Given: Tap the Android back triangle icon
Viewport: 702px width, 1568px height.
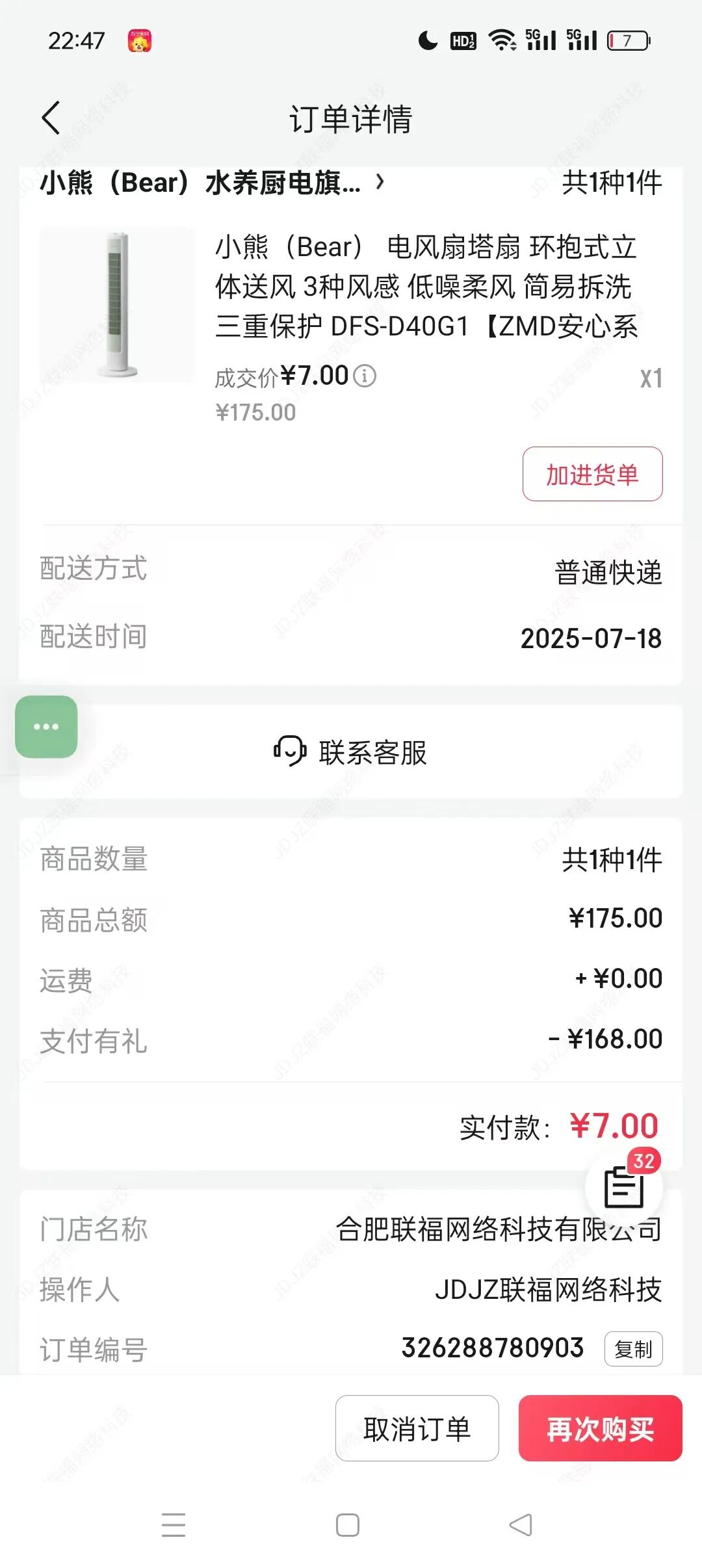Looking at the screenshot, I should pyautogui.click(x=521, y=1524).
